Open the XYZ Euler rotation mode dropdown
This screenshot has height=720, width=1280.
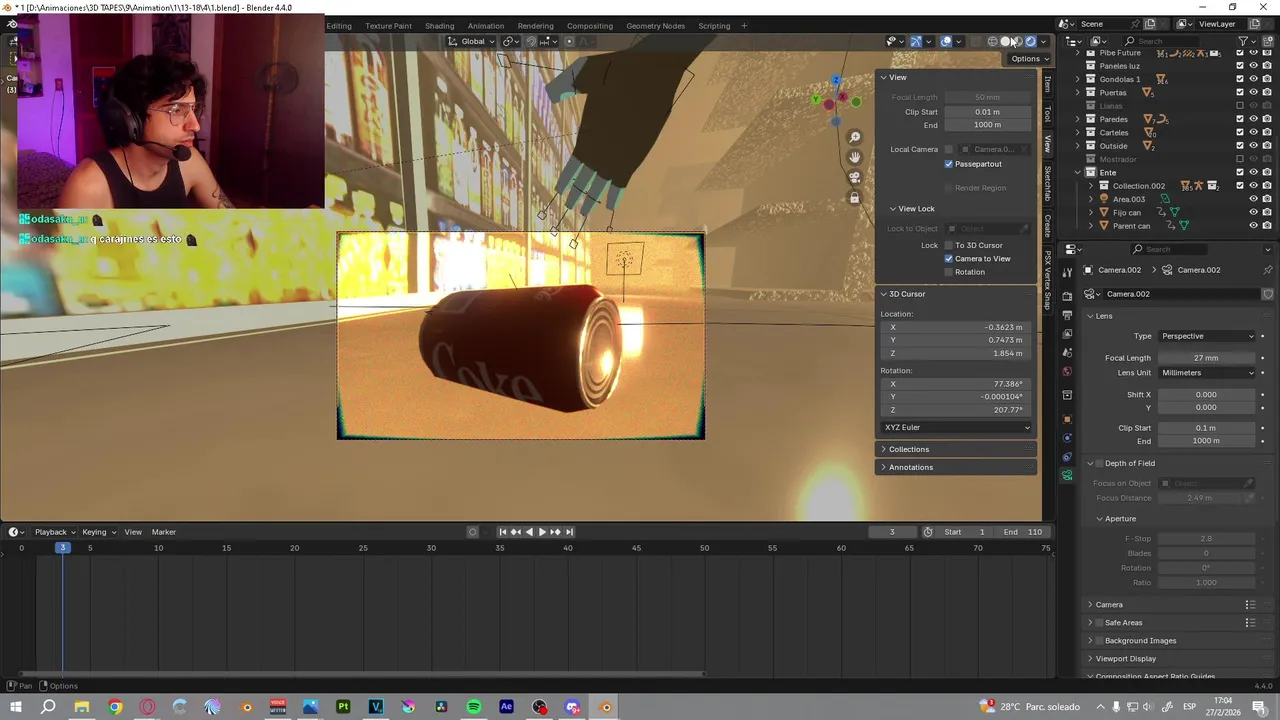click(x=956, y=428)
